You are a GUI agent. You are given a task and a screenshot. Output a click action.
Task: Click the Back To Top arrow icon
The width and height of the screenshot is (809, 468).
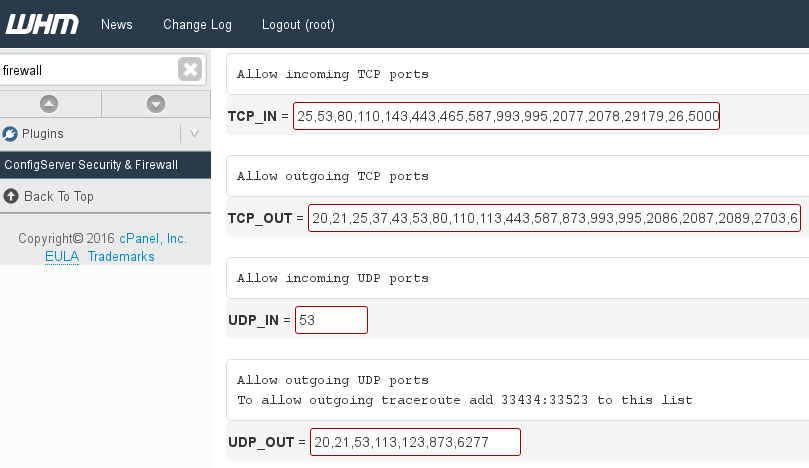click(11, 196)
